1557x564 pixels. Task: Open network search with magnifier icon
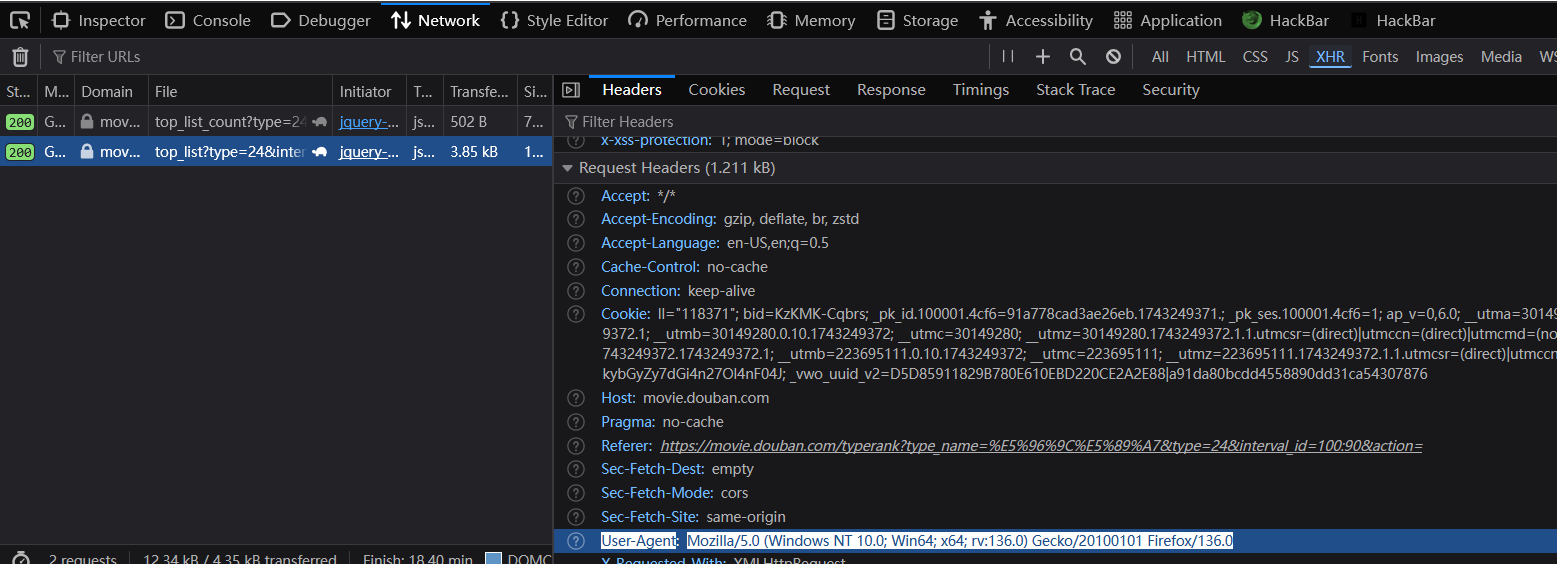click(x=1078, y=57)
